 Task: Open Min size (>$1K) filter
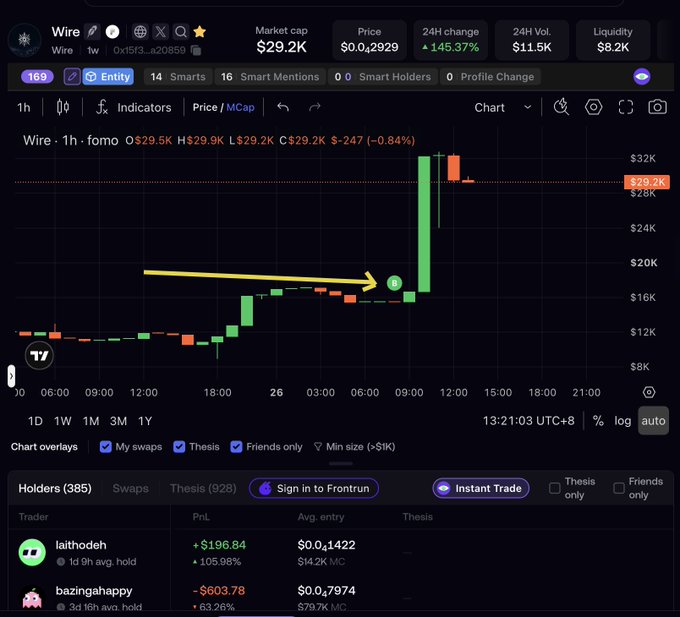[354, 447]
